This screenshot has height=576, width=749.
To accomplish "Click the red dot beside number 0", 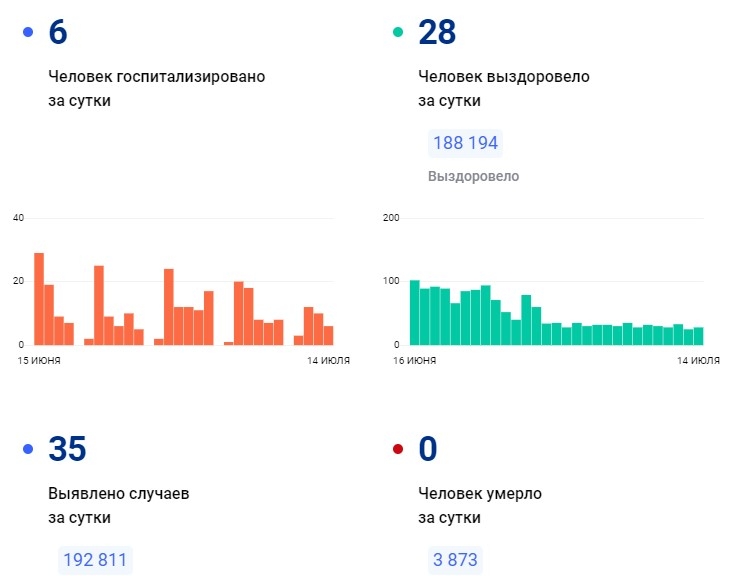I will [x=398, y=450].
